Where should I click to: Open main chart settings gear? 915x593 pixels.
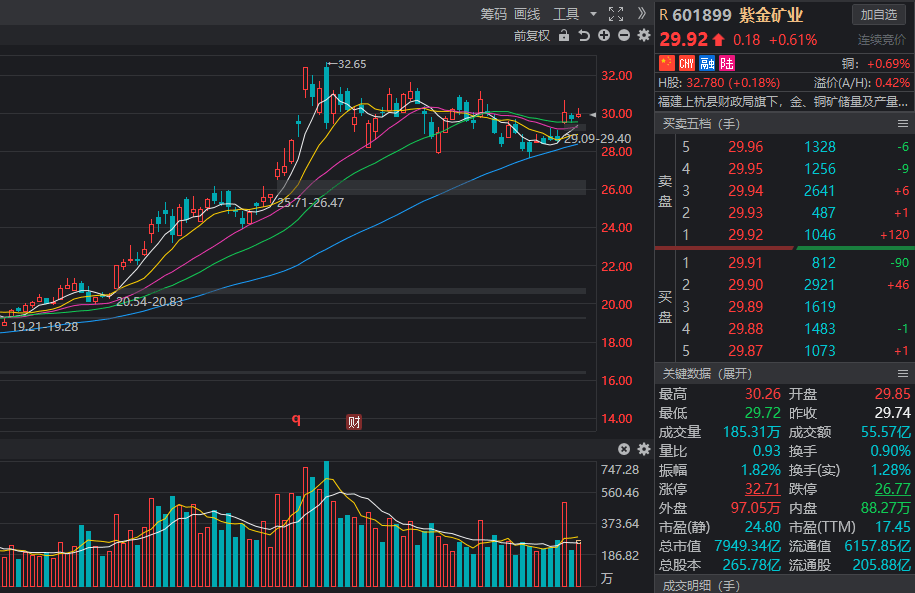pos(644,36)
